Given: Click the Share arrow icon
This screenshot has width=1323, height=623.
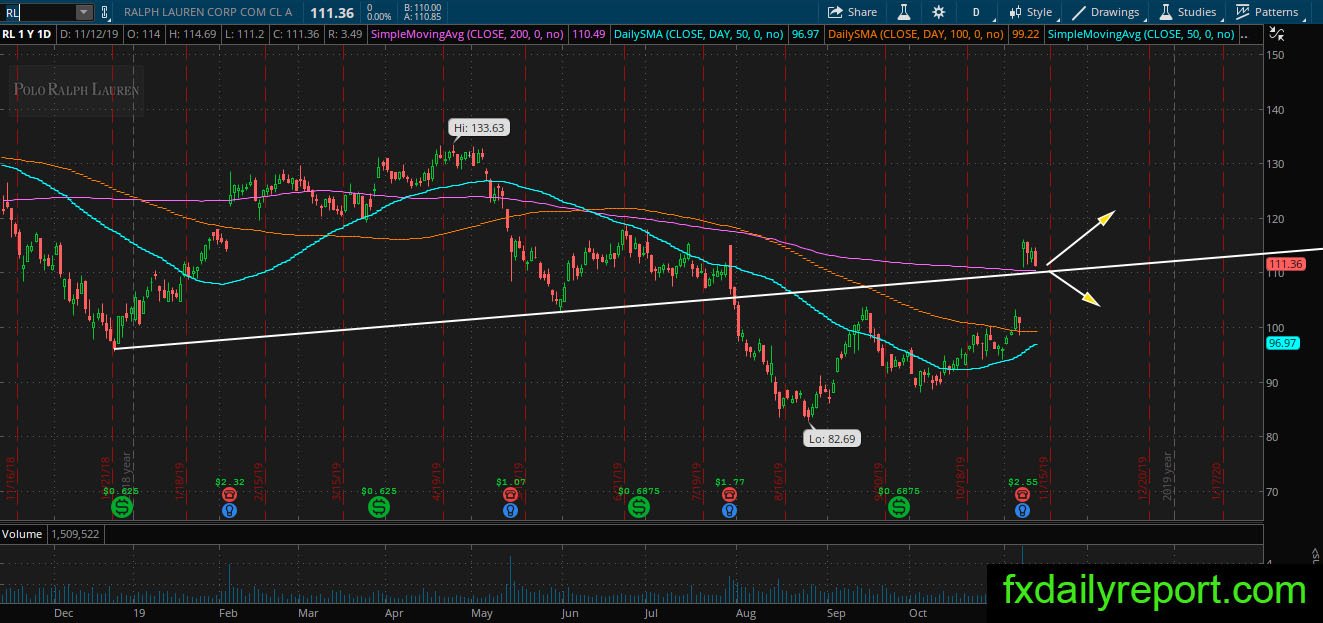Looking at the screenshot, I should click(x=835, y=12).
